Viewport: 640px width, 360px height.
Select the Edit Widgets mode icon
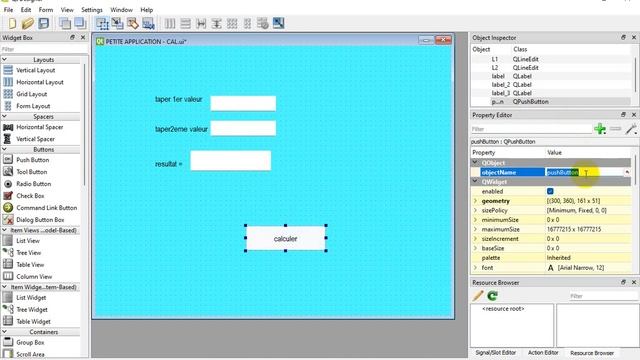point(102,23)
